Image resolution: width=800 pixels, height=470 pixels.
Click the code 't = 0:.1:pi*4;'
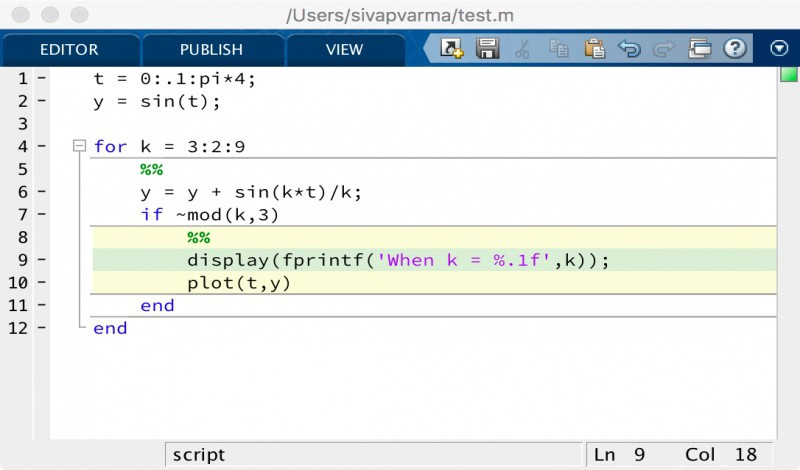[174, 79]
